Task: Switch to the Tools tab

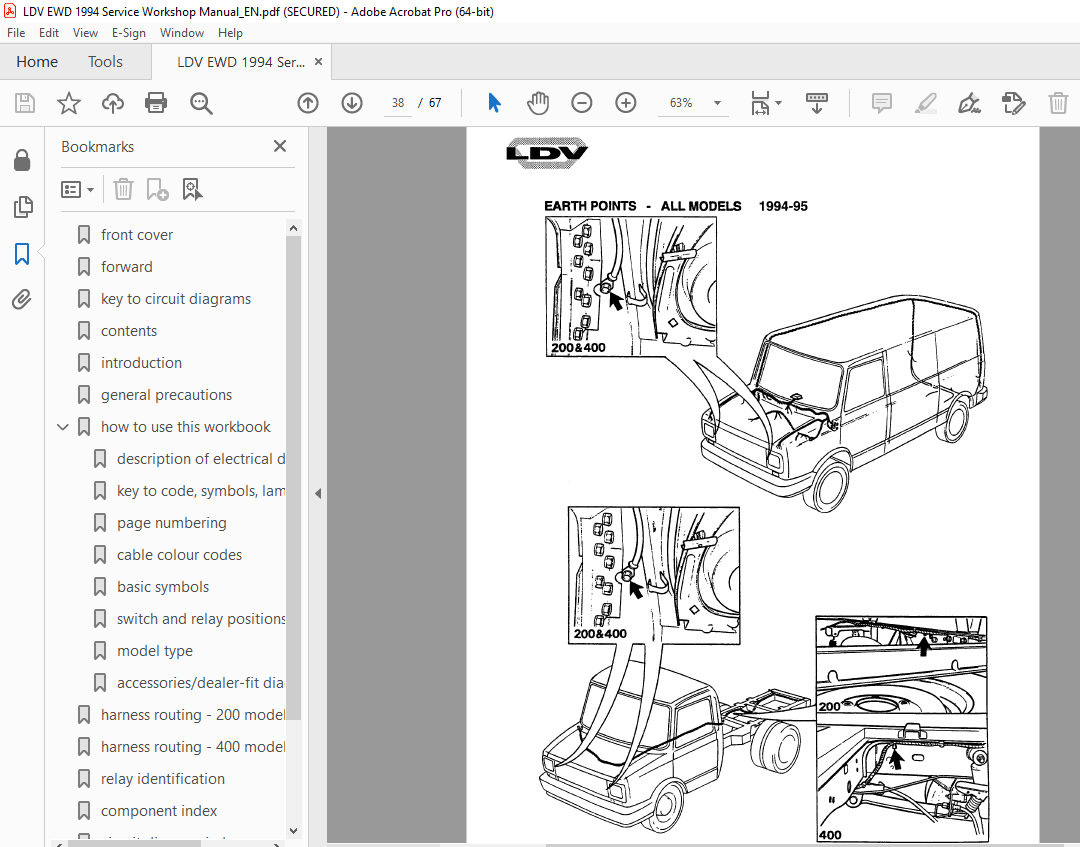Action: [105, 62]
